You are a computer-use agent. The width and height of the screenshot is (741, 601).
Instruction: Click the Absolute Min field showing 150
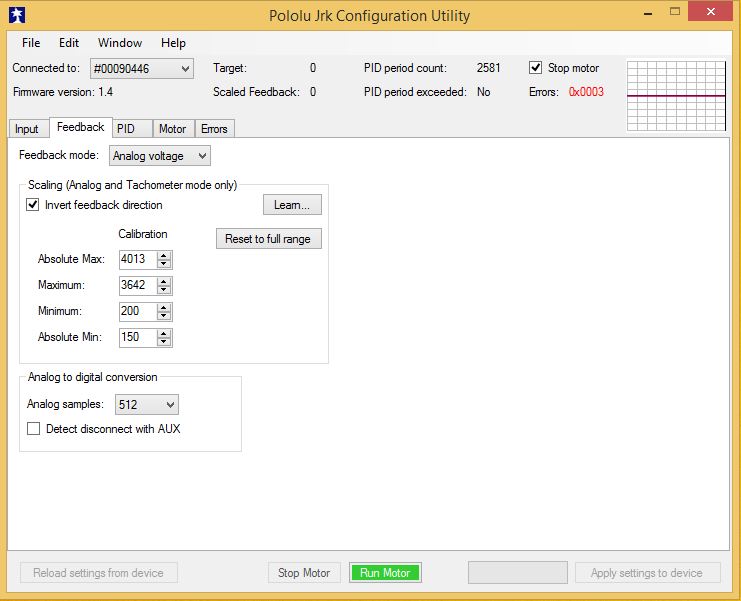[138, 337]
